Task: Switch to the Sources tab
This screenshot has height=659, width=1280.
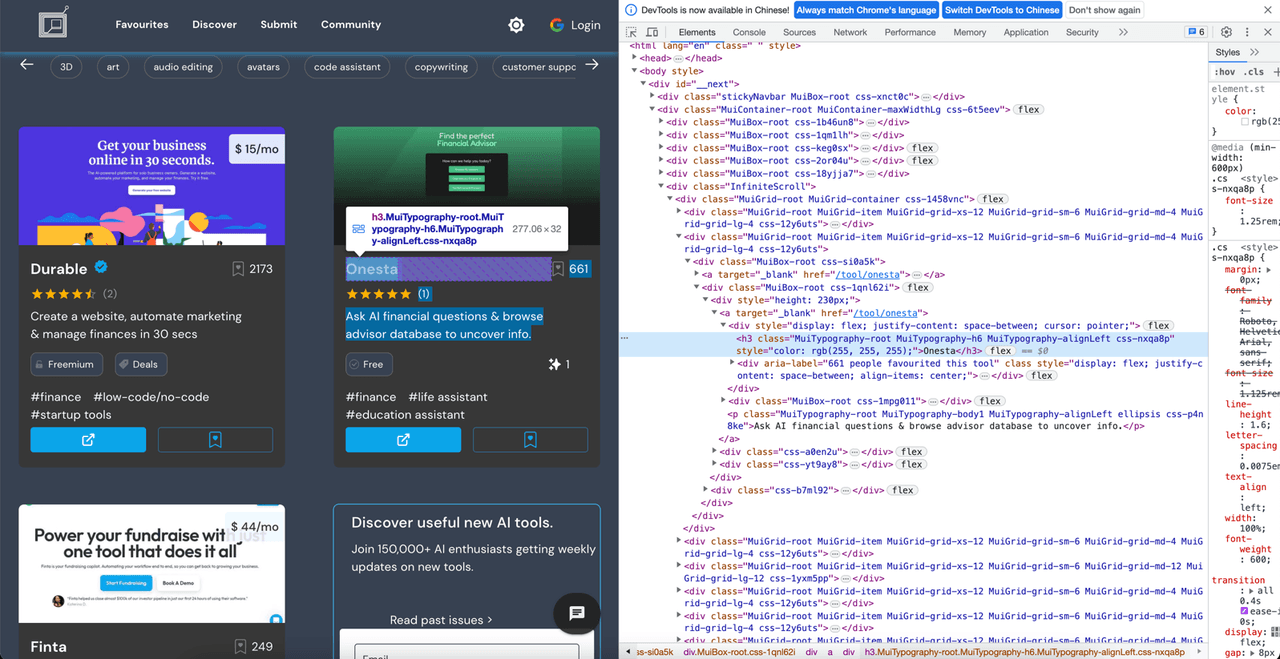Action: point(799,32)
